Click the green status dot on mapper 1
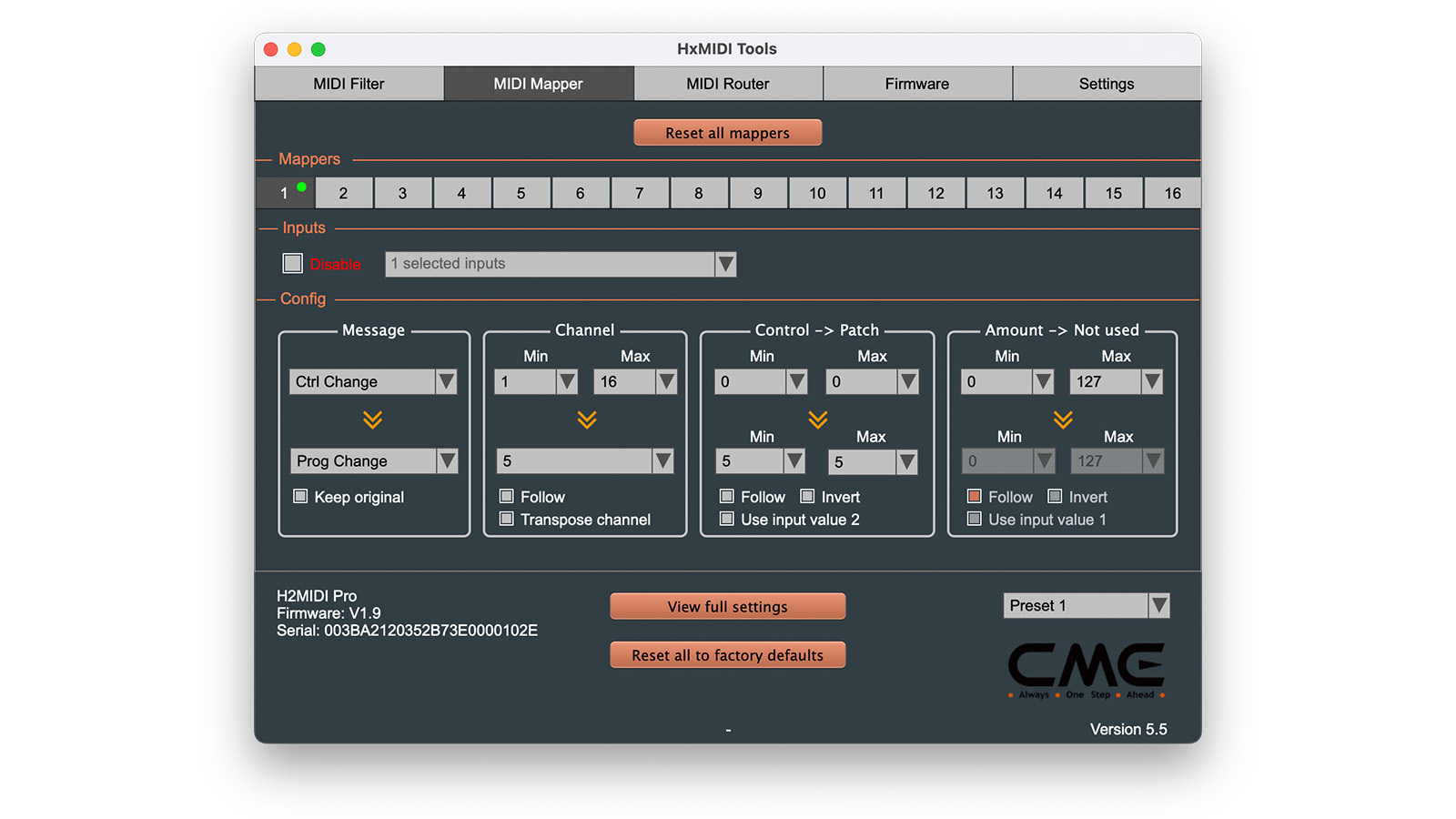 coord(301,187)
